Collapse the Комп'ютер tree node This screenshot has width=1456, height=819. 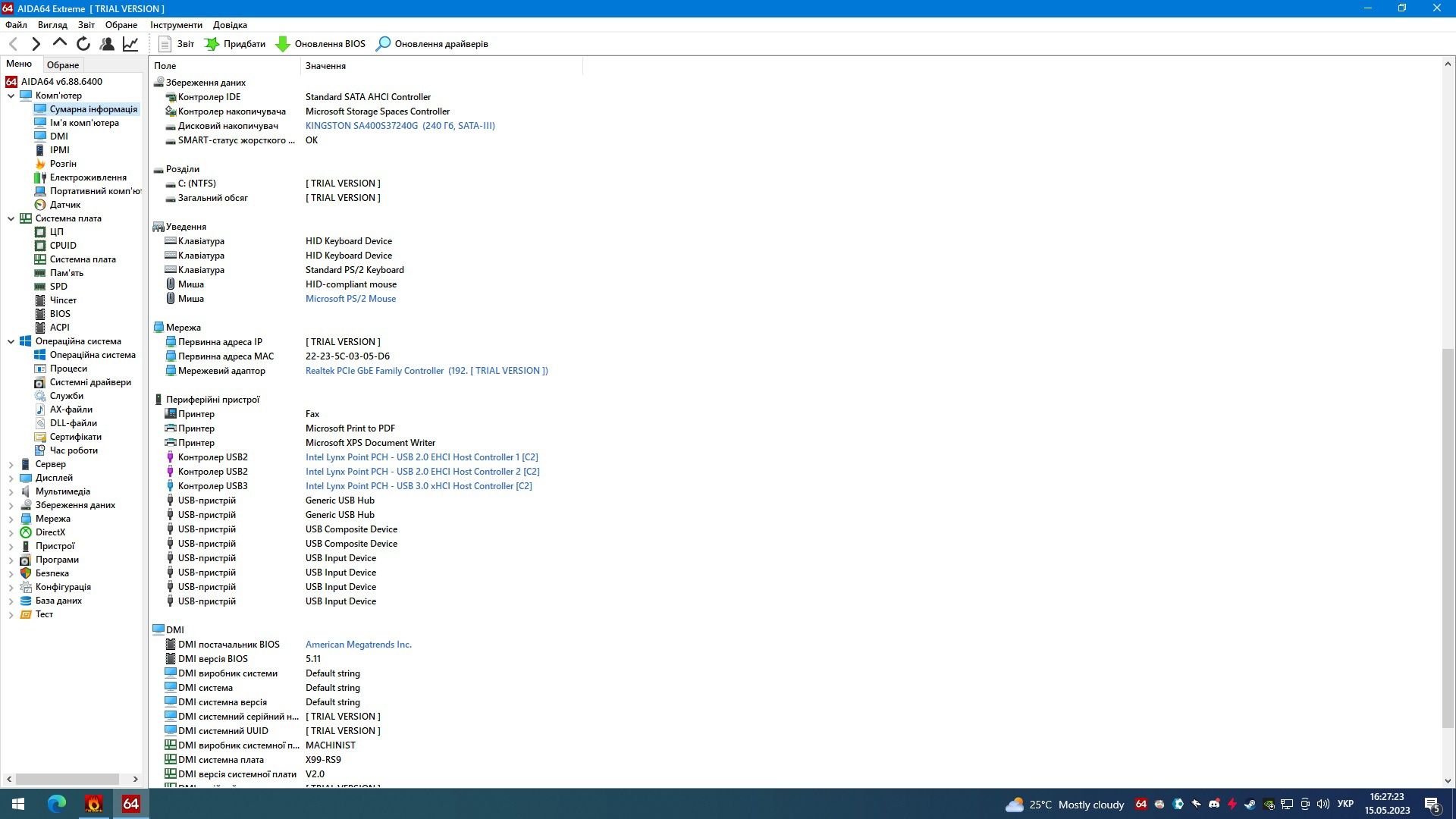11,96
